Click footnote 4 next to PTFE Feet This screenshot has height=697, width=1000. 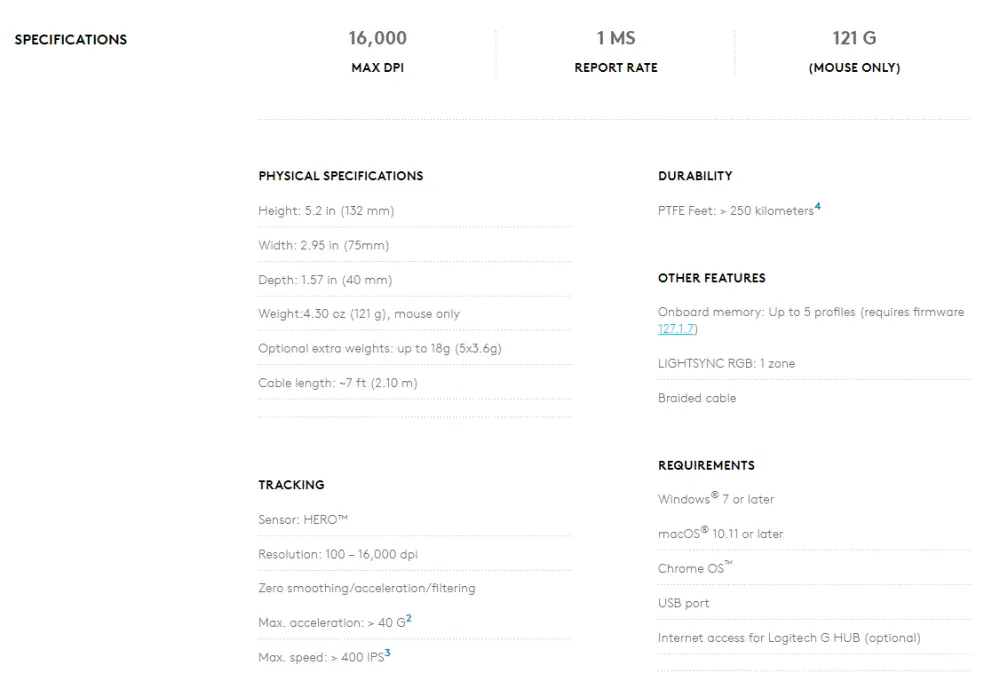(x=818, y=206)
